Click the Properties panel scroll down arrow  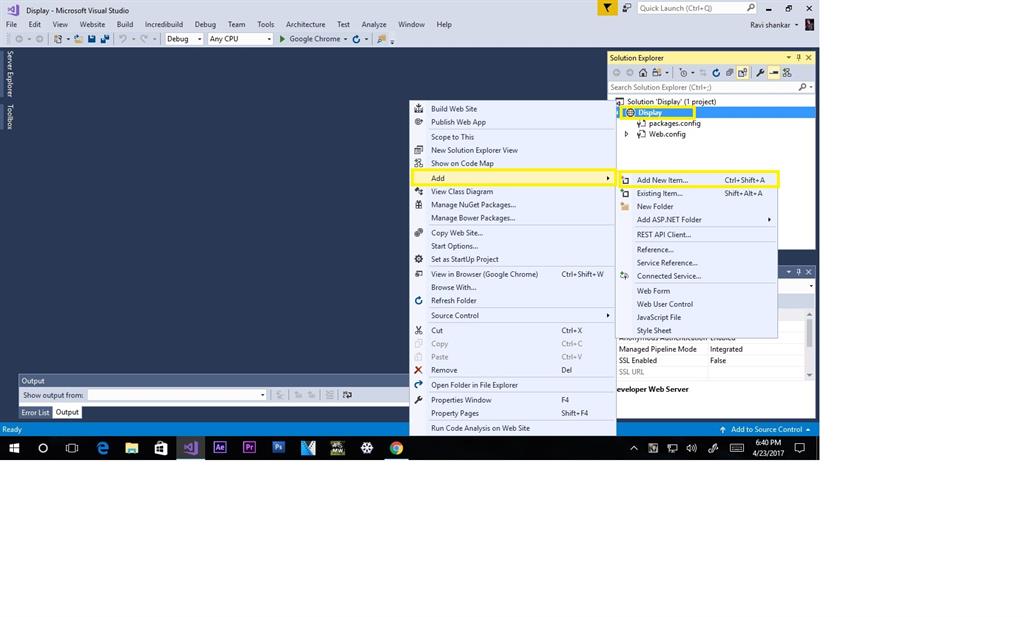[x=809, y=375]
